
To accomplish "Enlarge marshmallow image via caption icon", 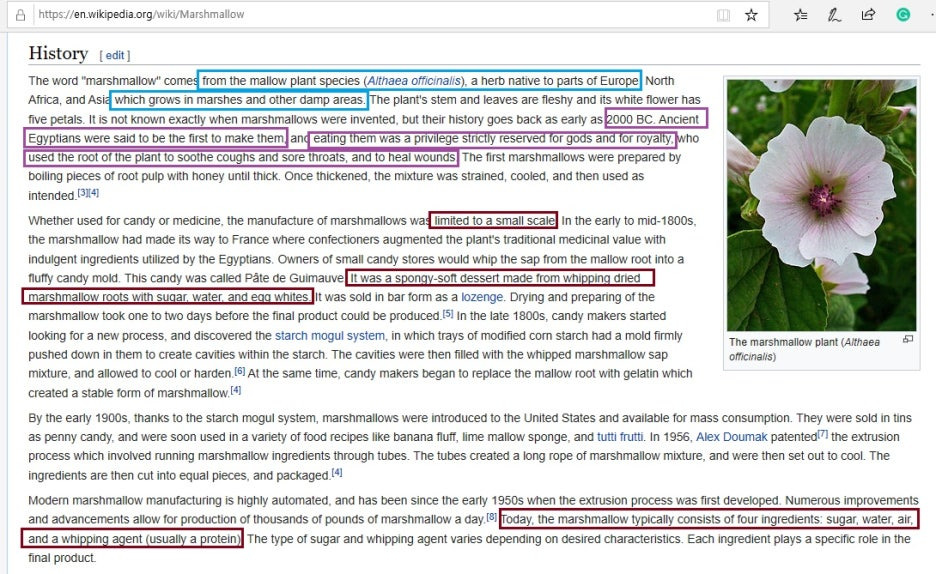I will pos(908,339).
